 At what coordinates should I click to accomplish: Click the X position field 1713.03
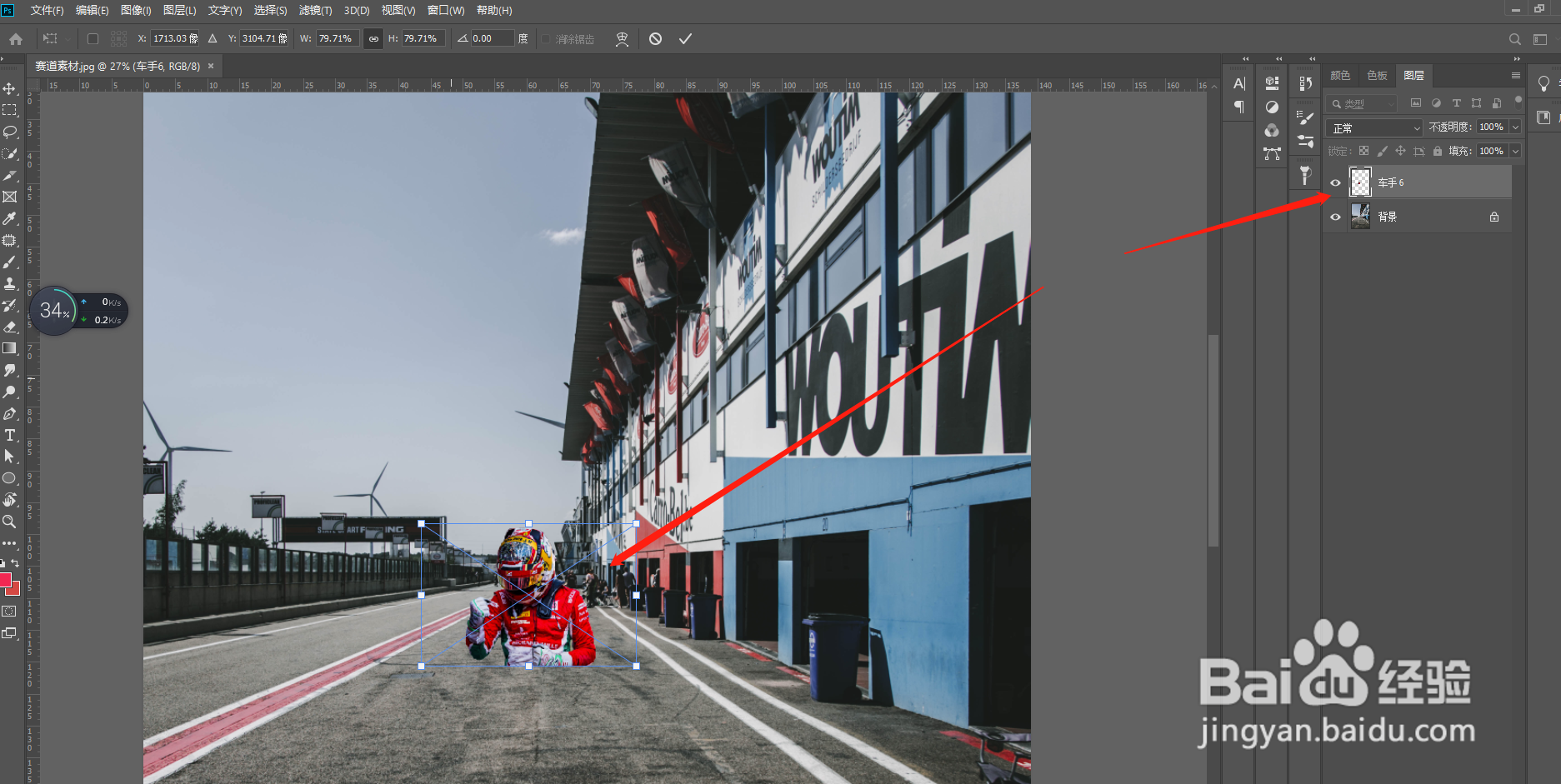point(175,38)
